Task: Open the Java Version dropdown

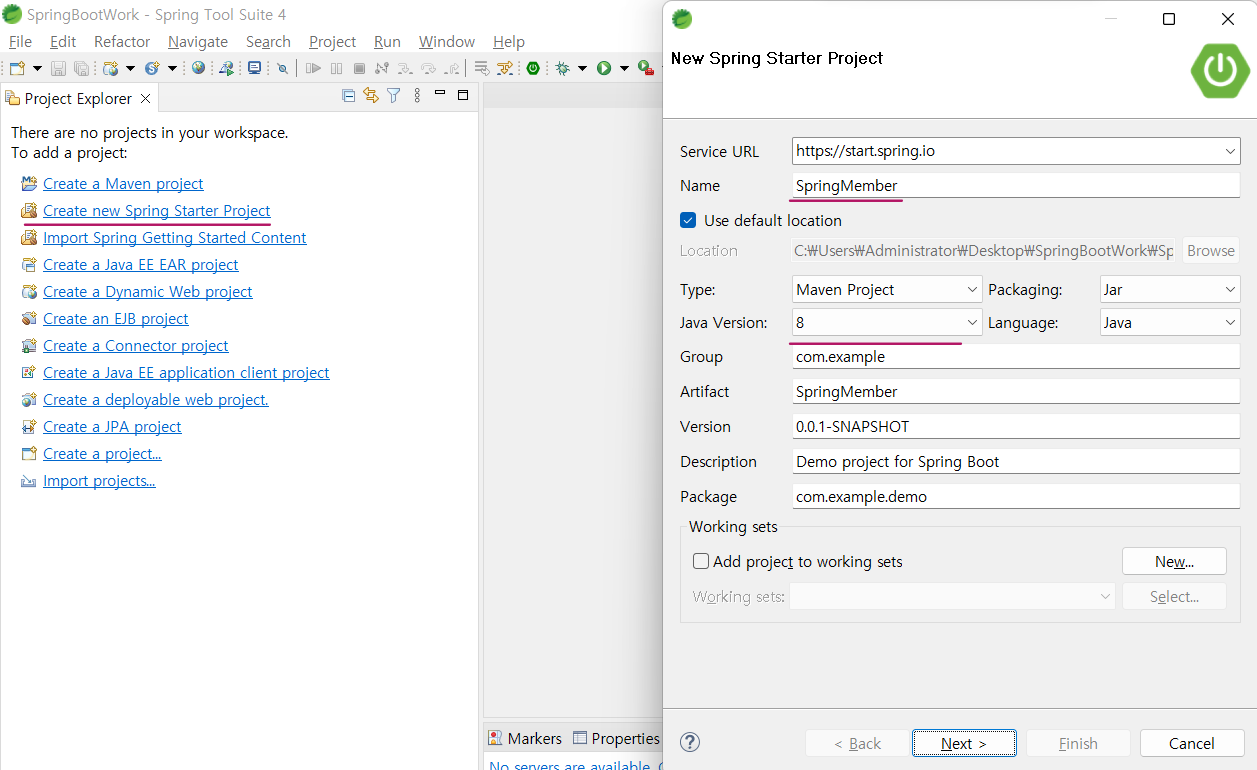Action: pyautogui.click(x=972, y=323)
